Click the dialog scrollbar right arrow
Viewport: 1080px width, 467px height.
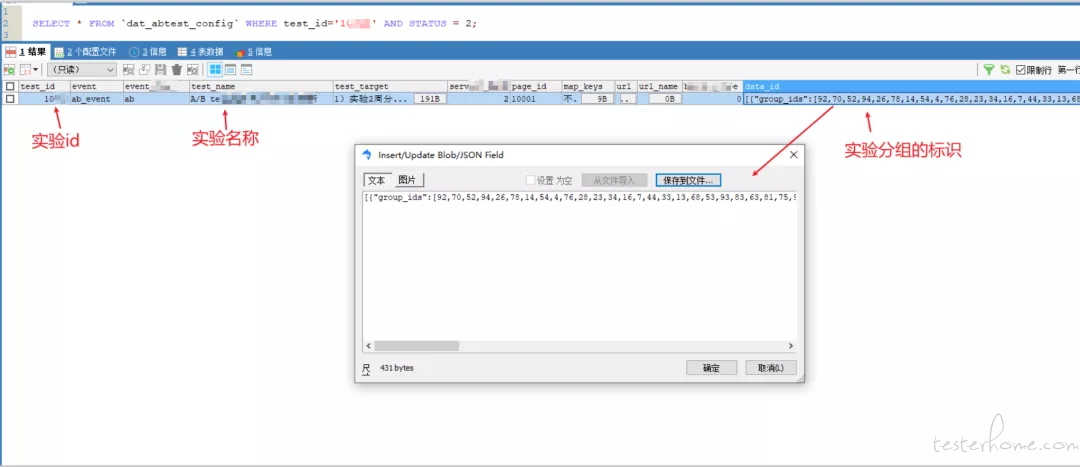click(791, 346)
